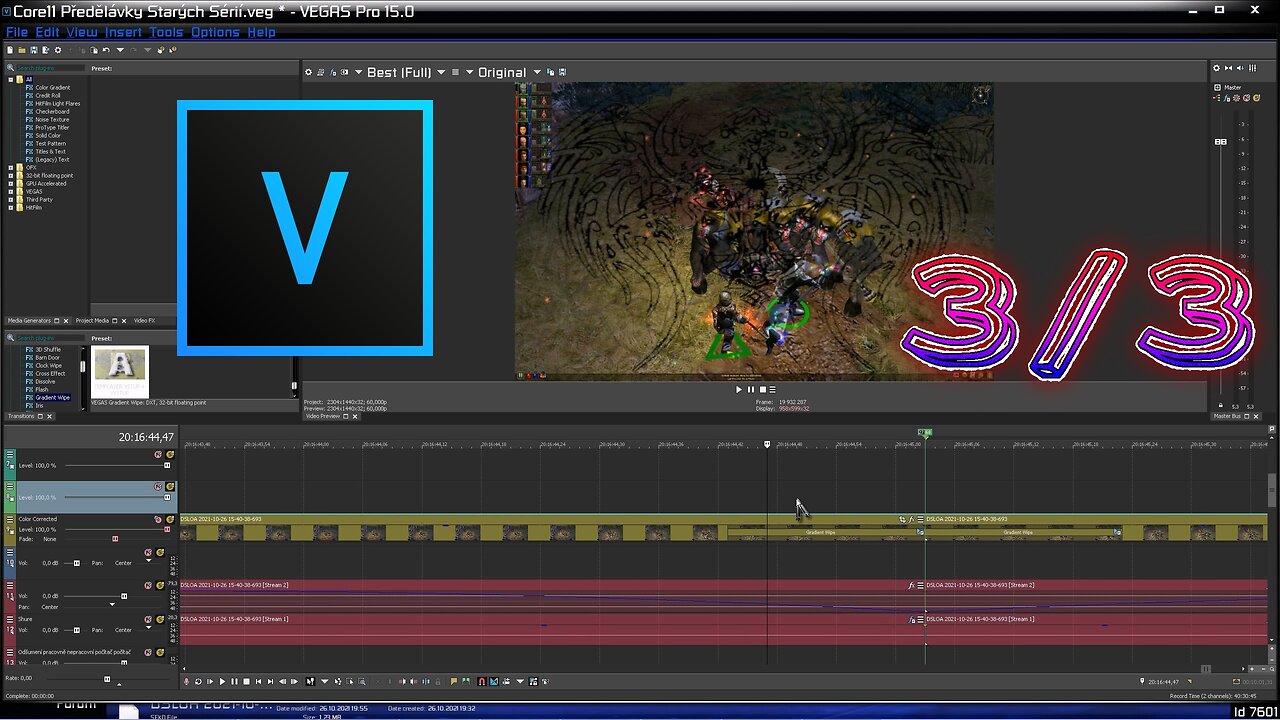
Task: Create a new project via toolbar icon
Action: (10, 50)
